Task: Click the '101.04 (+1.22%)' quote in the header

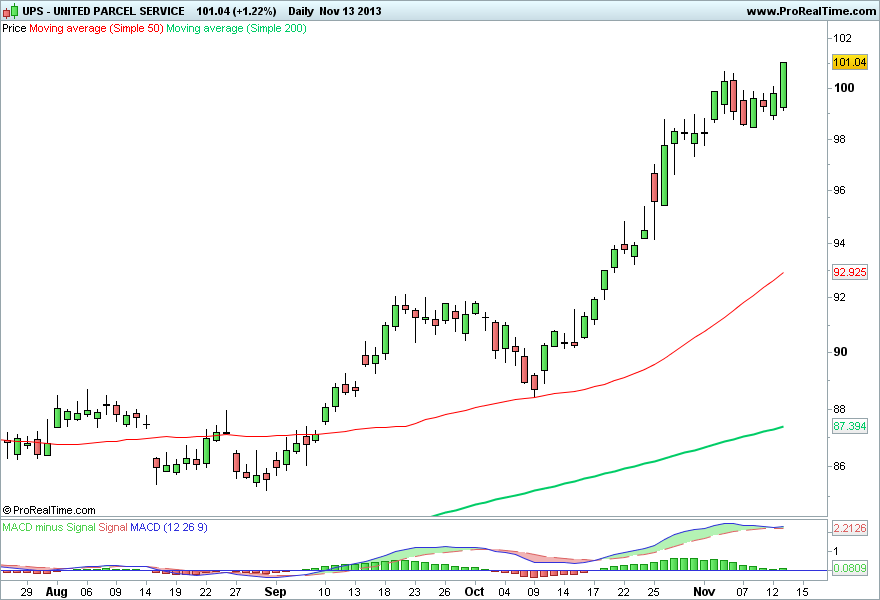Action: pos(236,11)
